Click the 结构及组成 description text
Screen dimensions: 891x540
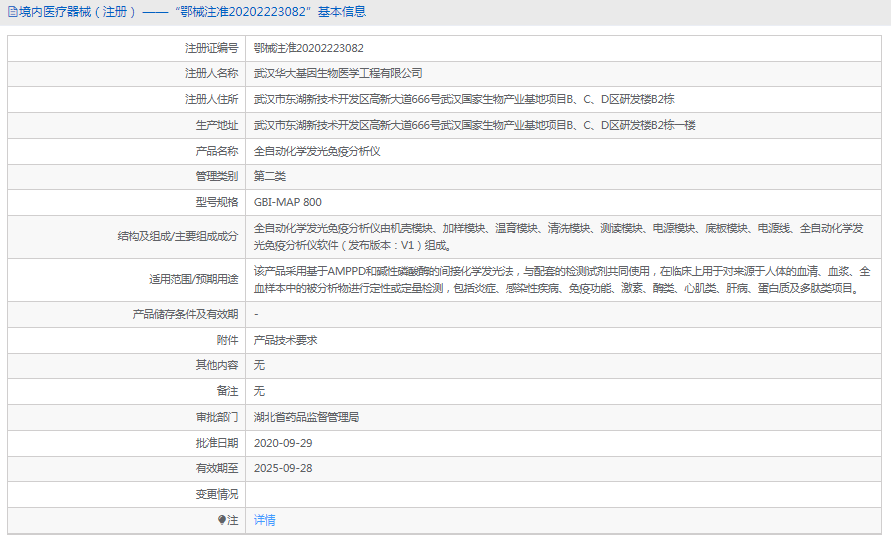pos(559,236)
